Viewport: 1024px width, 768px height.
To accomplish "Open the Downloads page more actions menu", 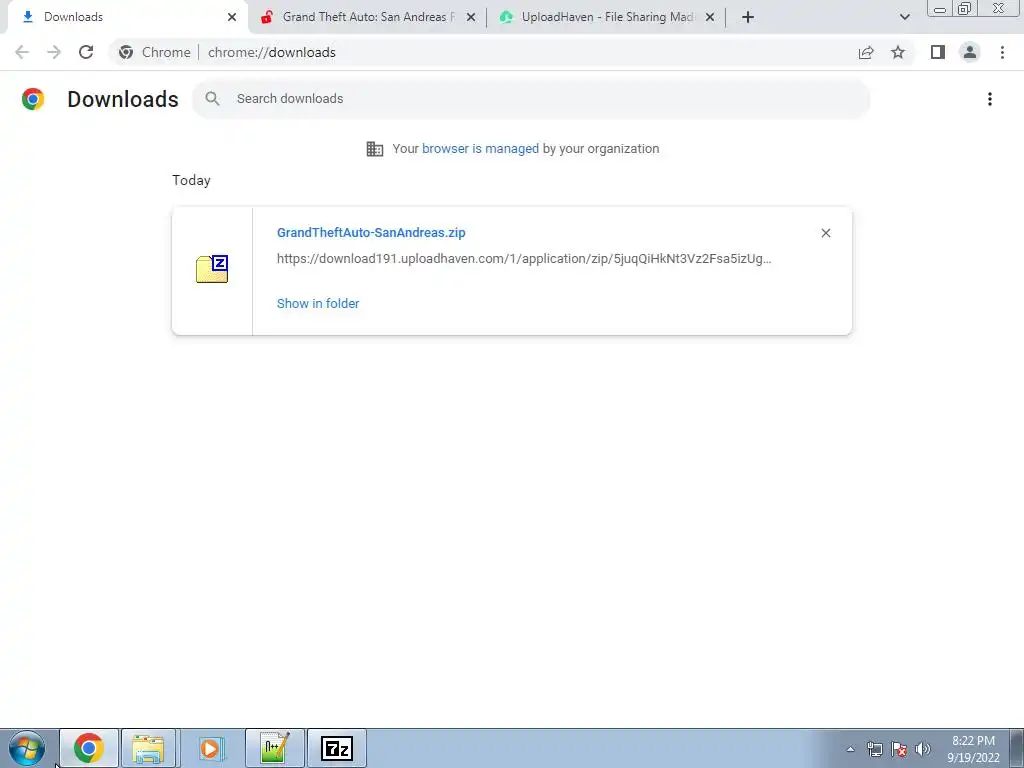I will tap(990, 99).
